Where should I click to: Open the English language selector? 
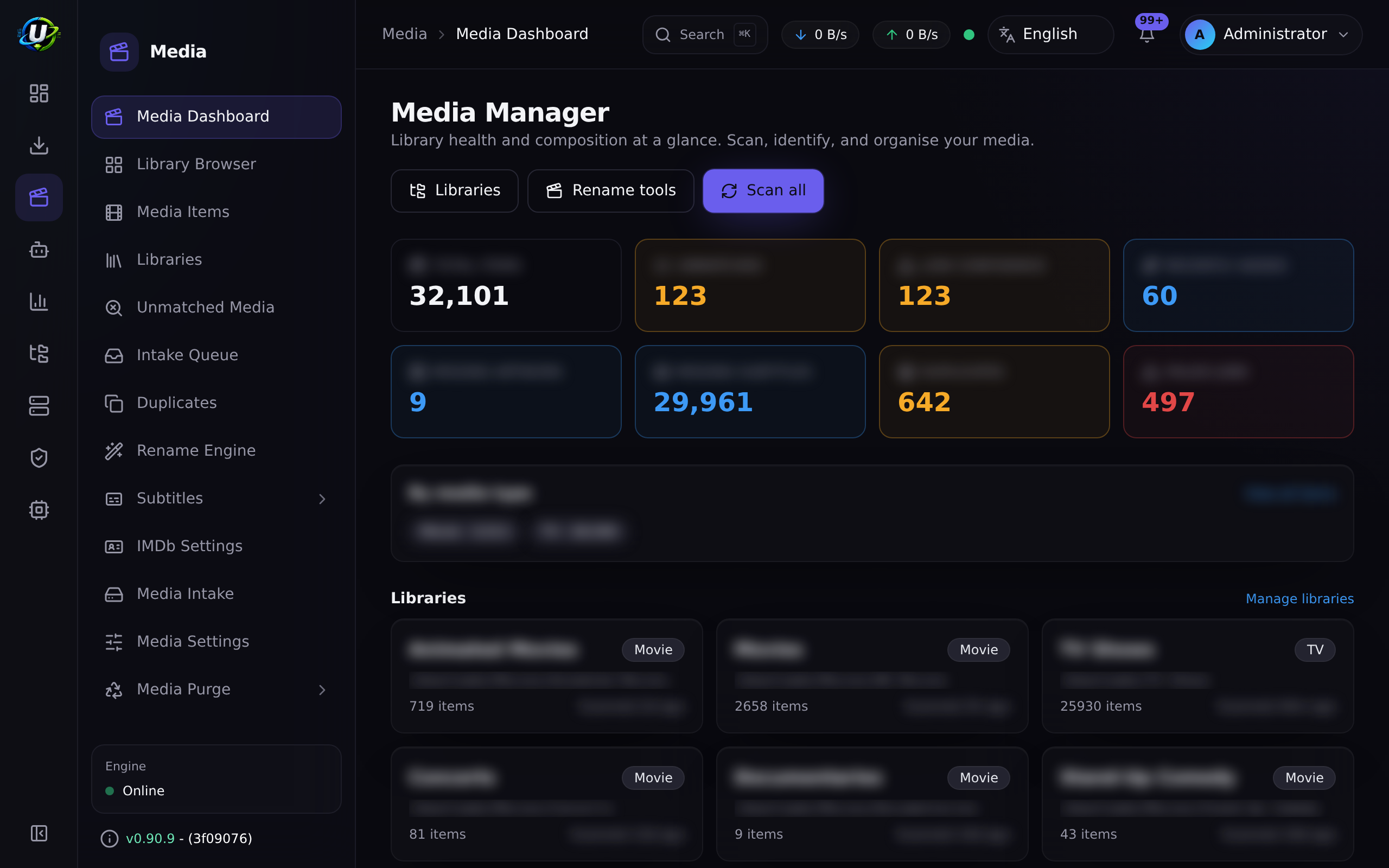click(1050, 34)
